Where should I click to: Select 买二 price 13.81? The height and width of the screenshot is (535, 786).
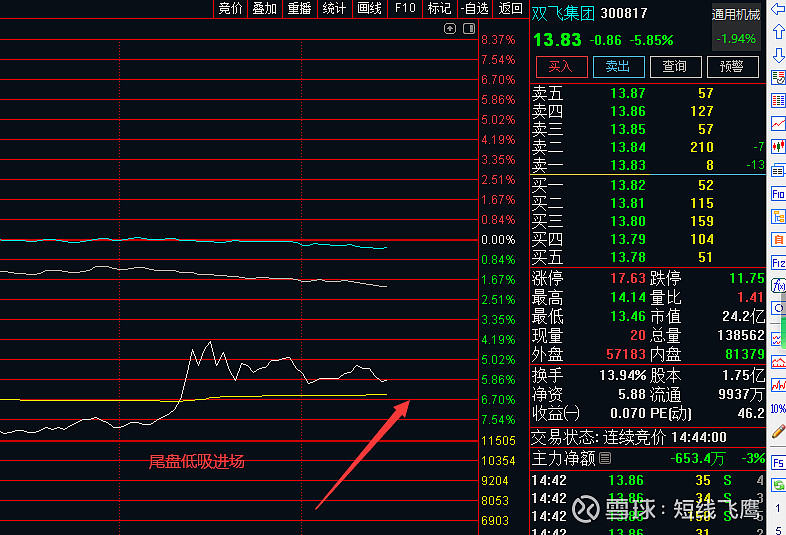(628, 204)
